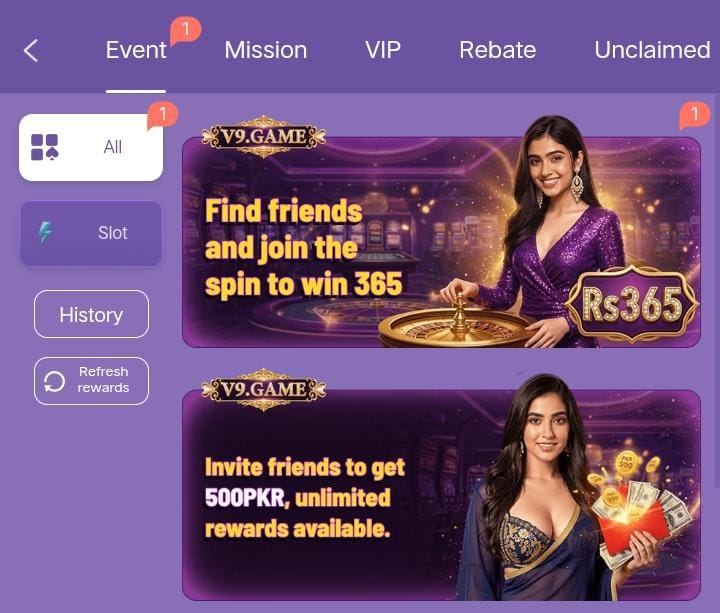Click the Slot lightning bolt icon

[45, 232]
